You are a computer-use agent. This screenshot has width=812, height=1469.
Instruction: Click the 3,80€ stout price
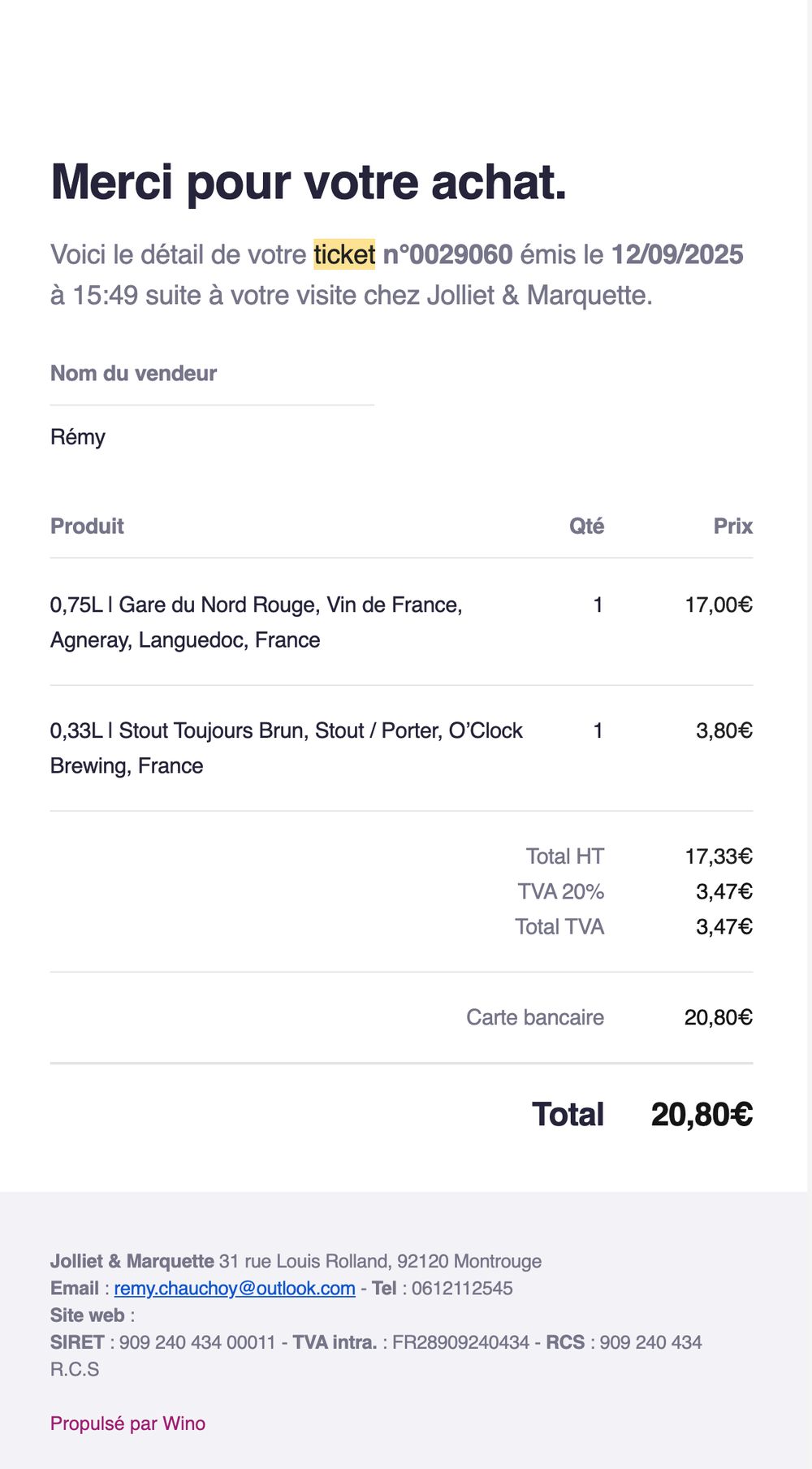[723, 730]
